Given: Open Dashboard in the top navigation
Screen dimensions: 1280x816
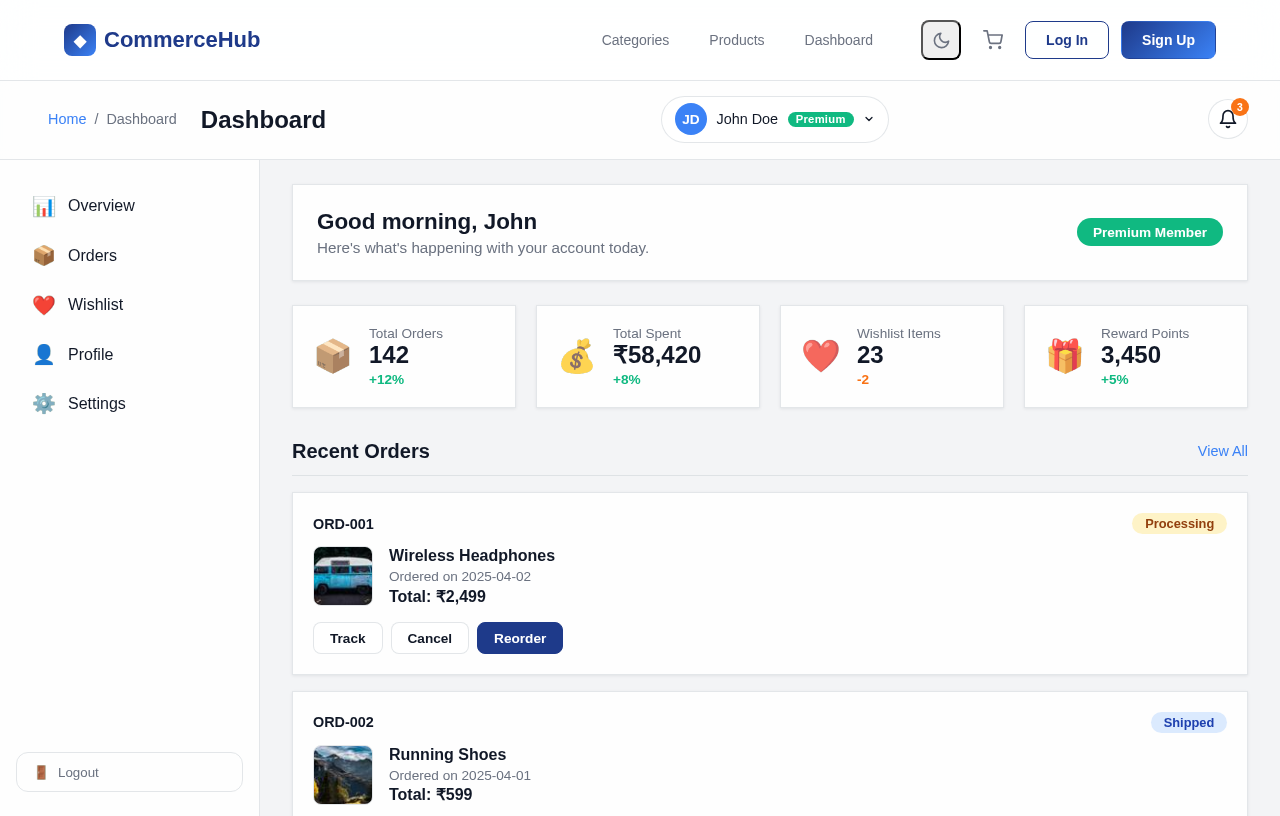Looking at the screenshot, I should (x=839, y=40).
